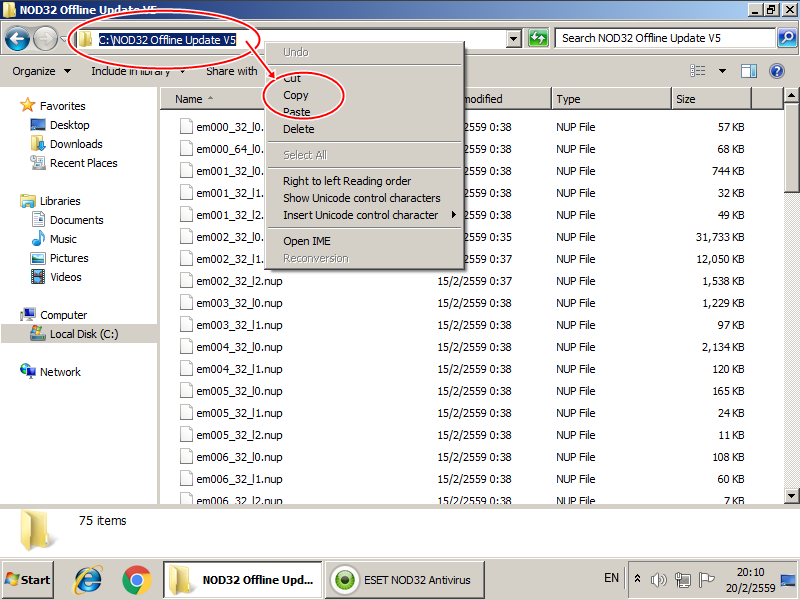Click the clock showing 20:10

click(751, 572)
